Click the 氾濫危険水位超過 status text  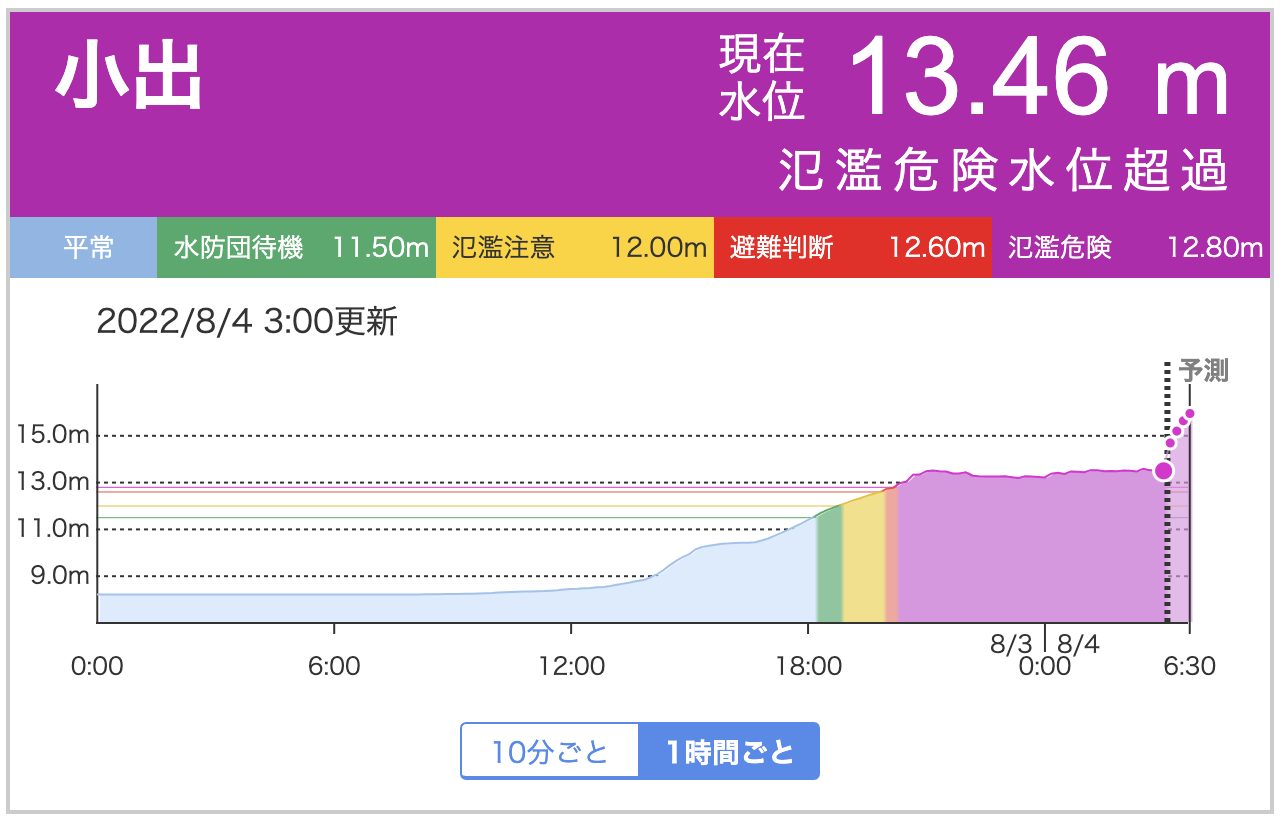click(x=1003, y=174)
